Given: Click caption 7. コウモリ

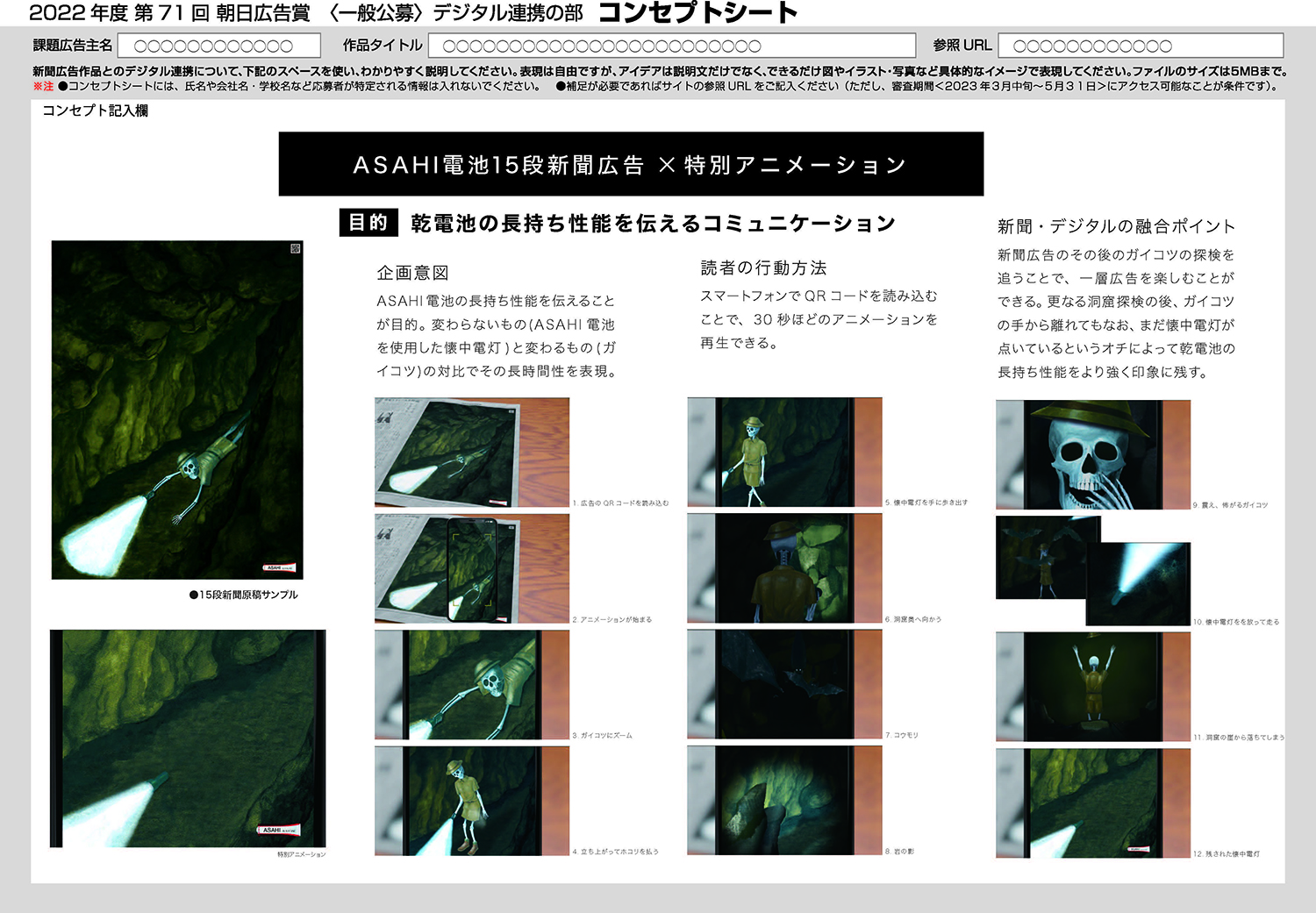Looking at the screenshot, I should [x=901, y=735].
